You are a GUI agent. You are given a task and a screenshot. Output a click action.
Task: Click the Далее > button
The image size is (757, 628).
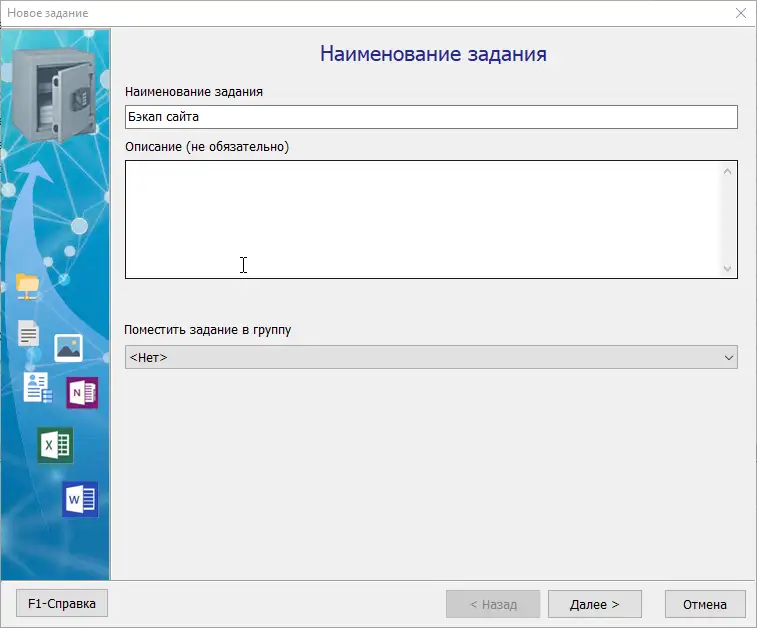point(594,604)
